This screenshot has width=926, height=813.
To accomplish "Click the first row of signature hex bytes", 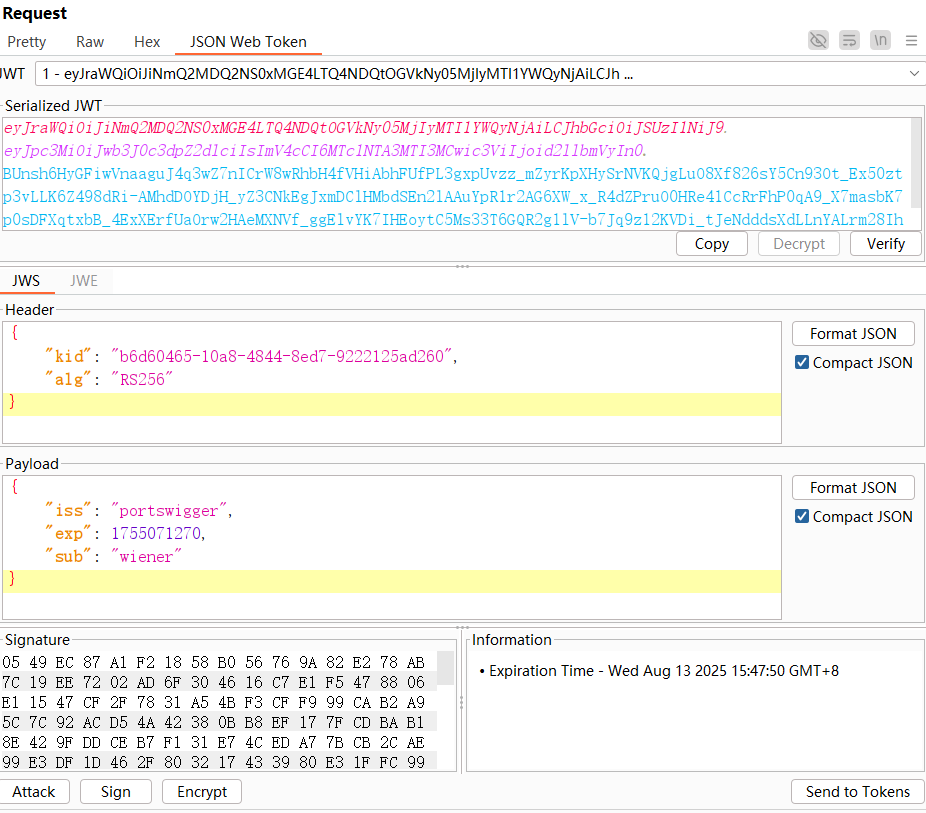I will click(x=213, y=662).
